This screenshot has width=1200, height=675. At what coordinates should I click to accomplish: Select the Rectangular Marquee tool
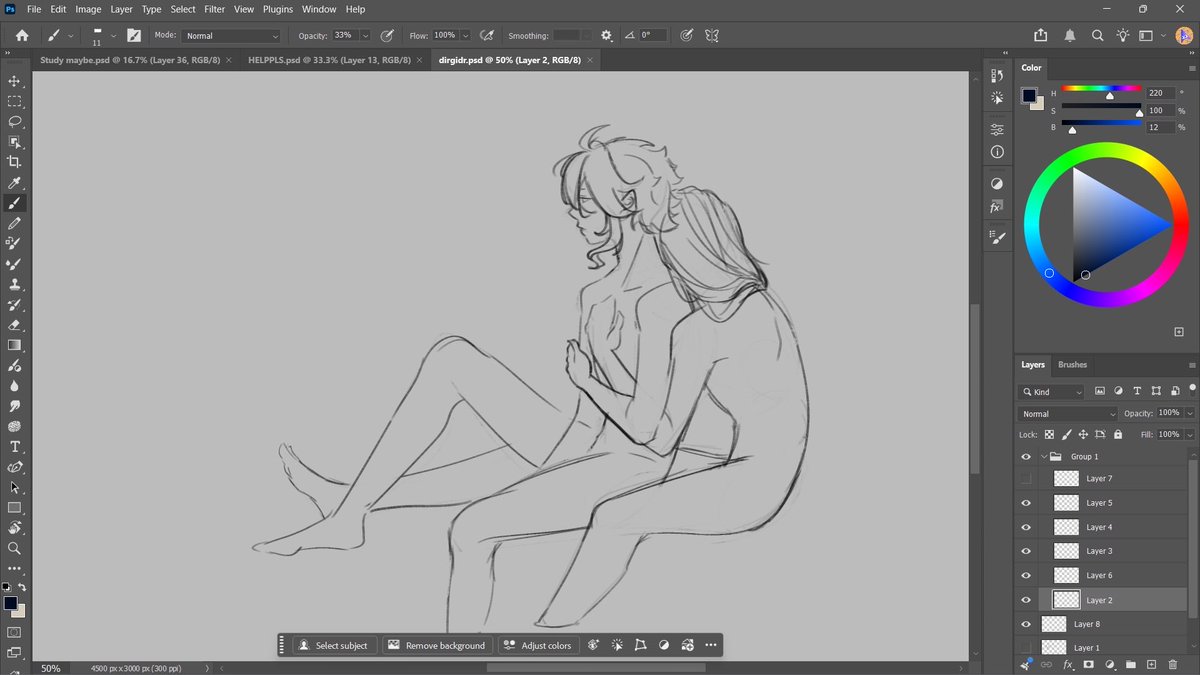14,101
